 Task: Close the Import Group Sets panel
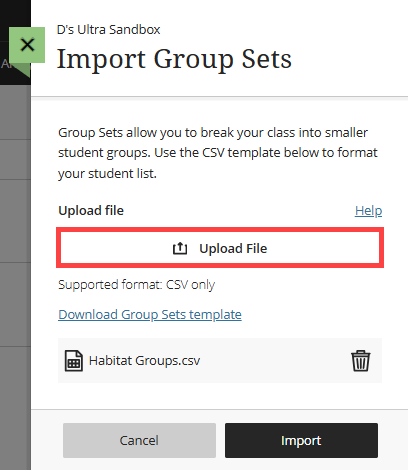coord(27,45)
